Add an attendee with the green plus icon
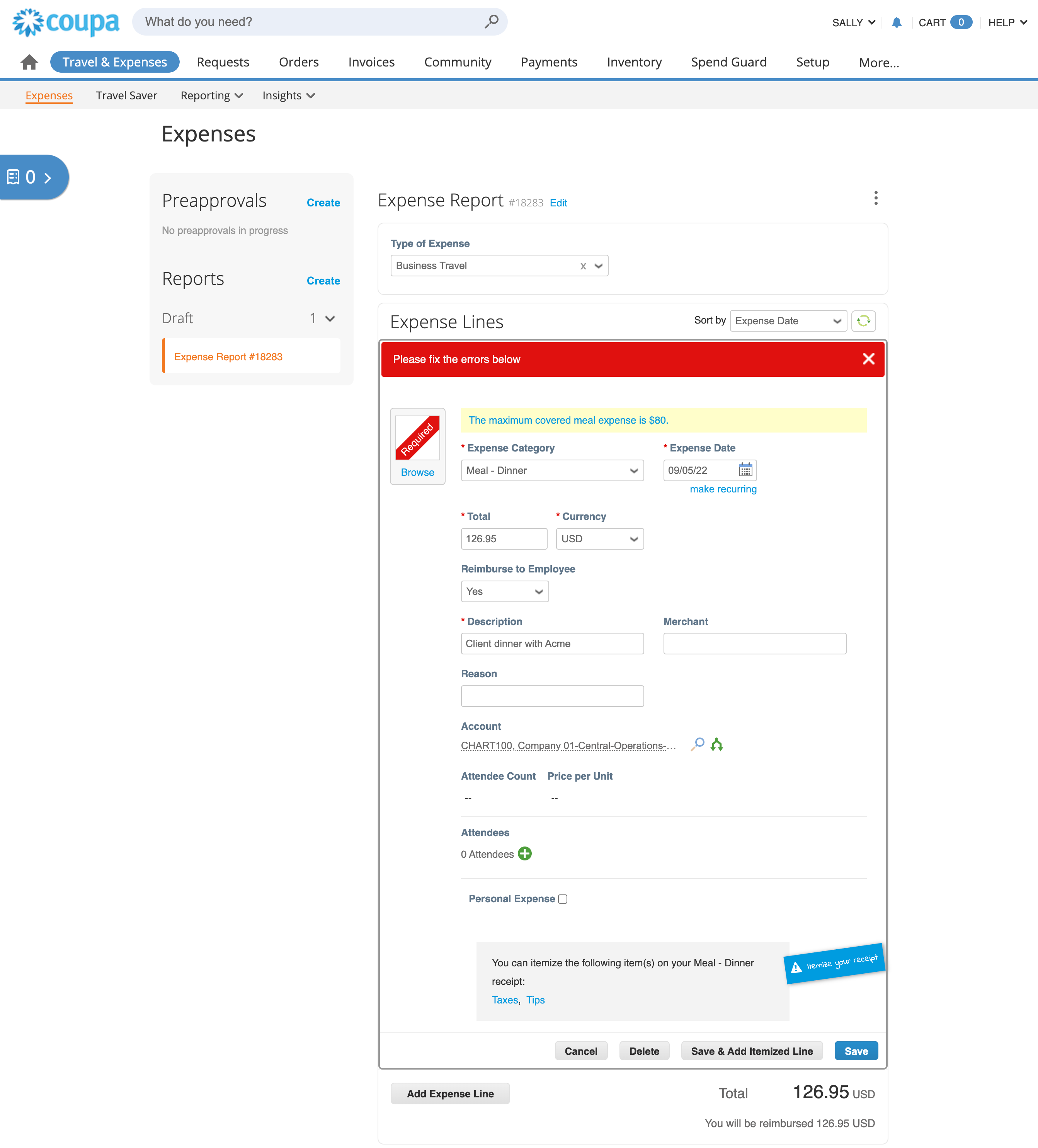This screenshot has height=1148, width=1038. pyautogui.click(x=525, y=853)
